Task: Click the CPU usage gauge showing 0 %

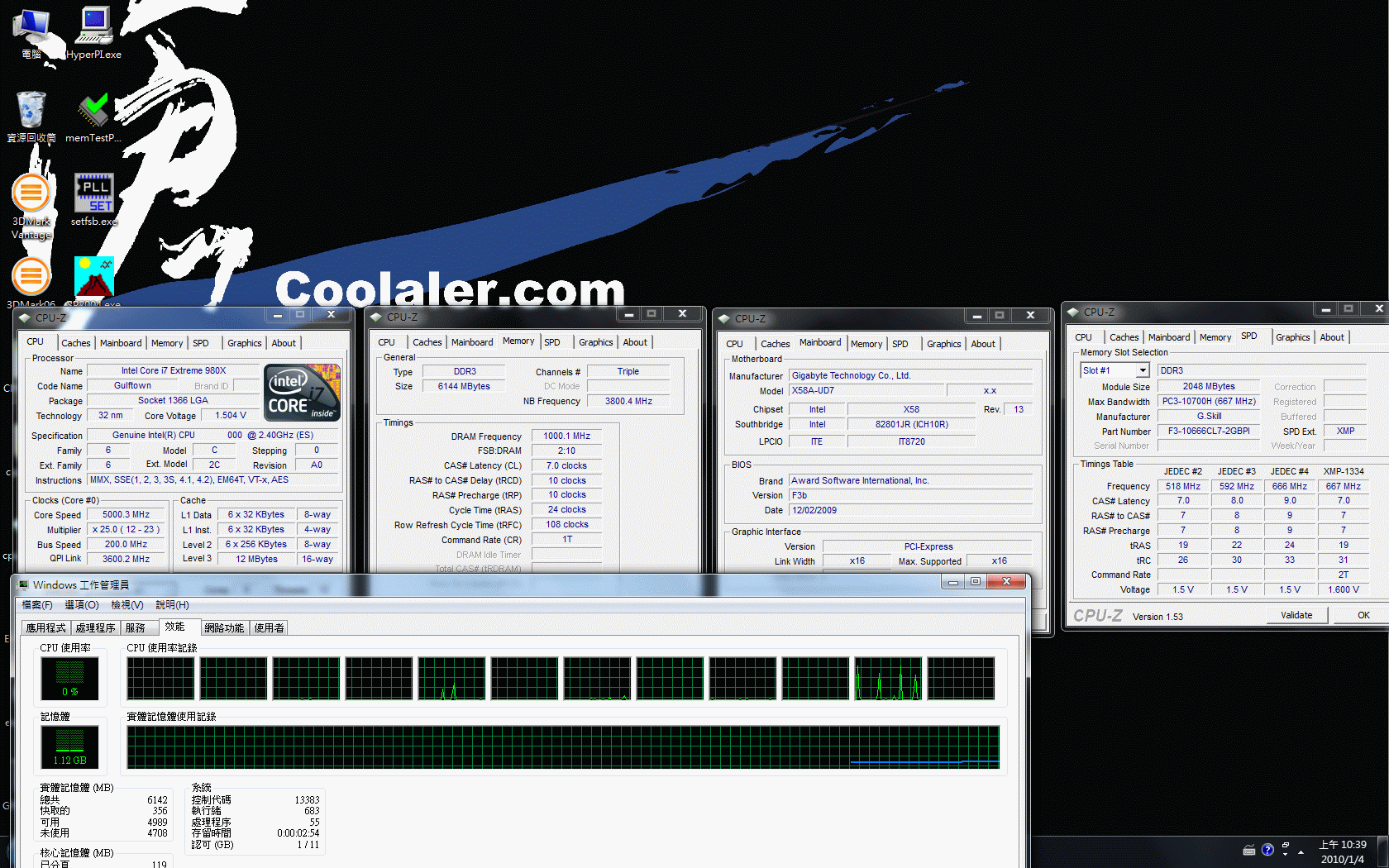Action: pos(70,679)
